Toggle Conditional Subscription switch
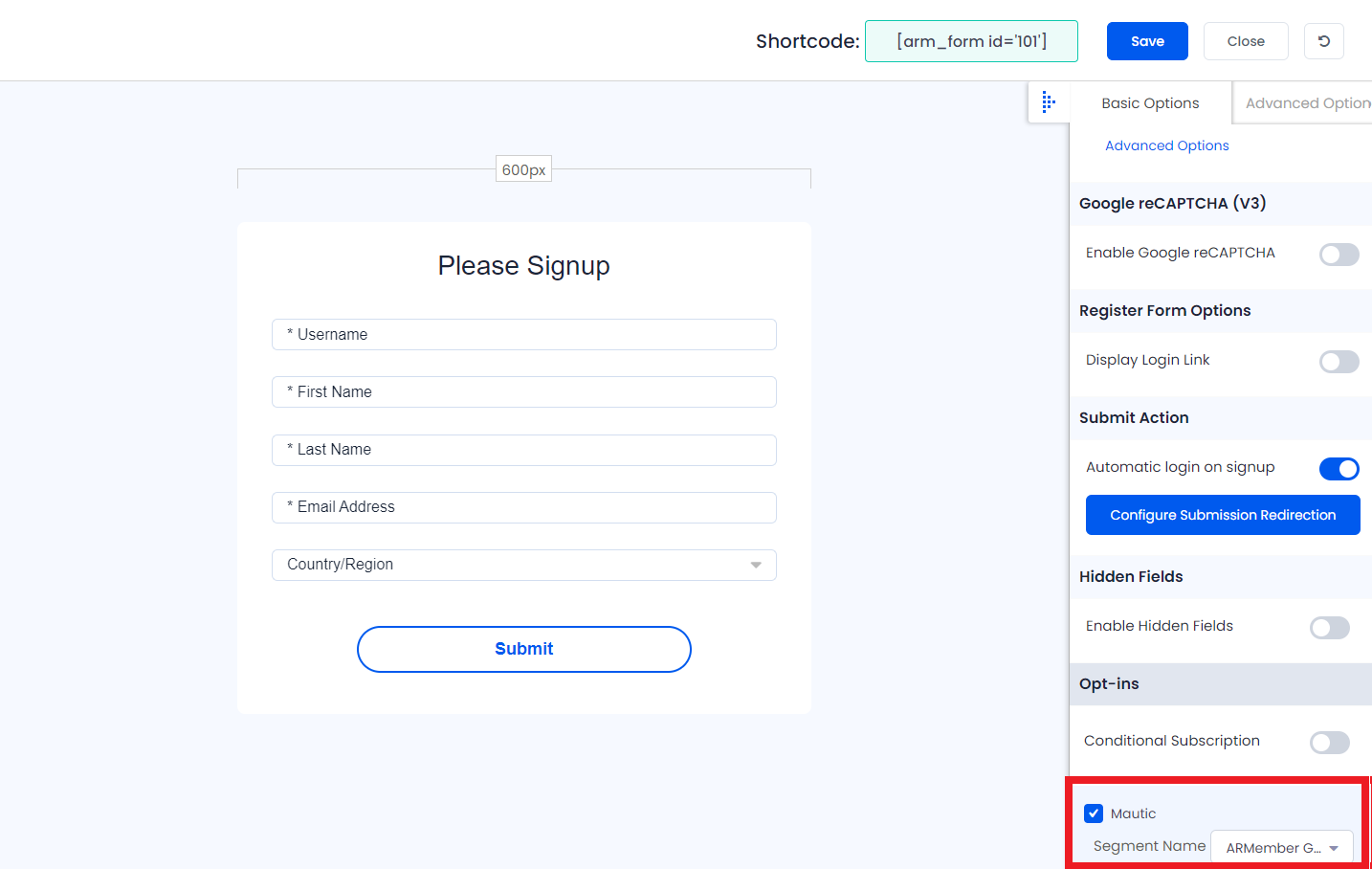The width and height of the screenshot is (1372, 869). [1329, 742]
